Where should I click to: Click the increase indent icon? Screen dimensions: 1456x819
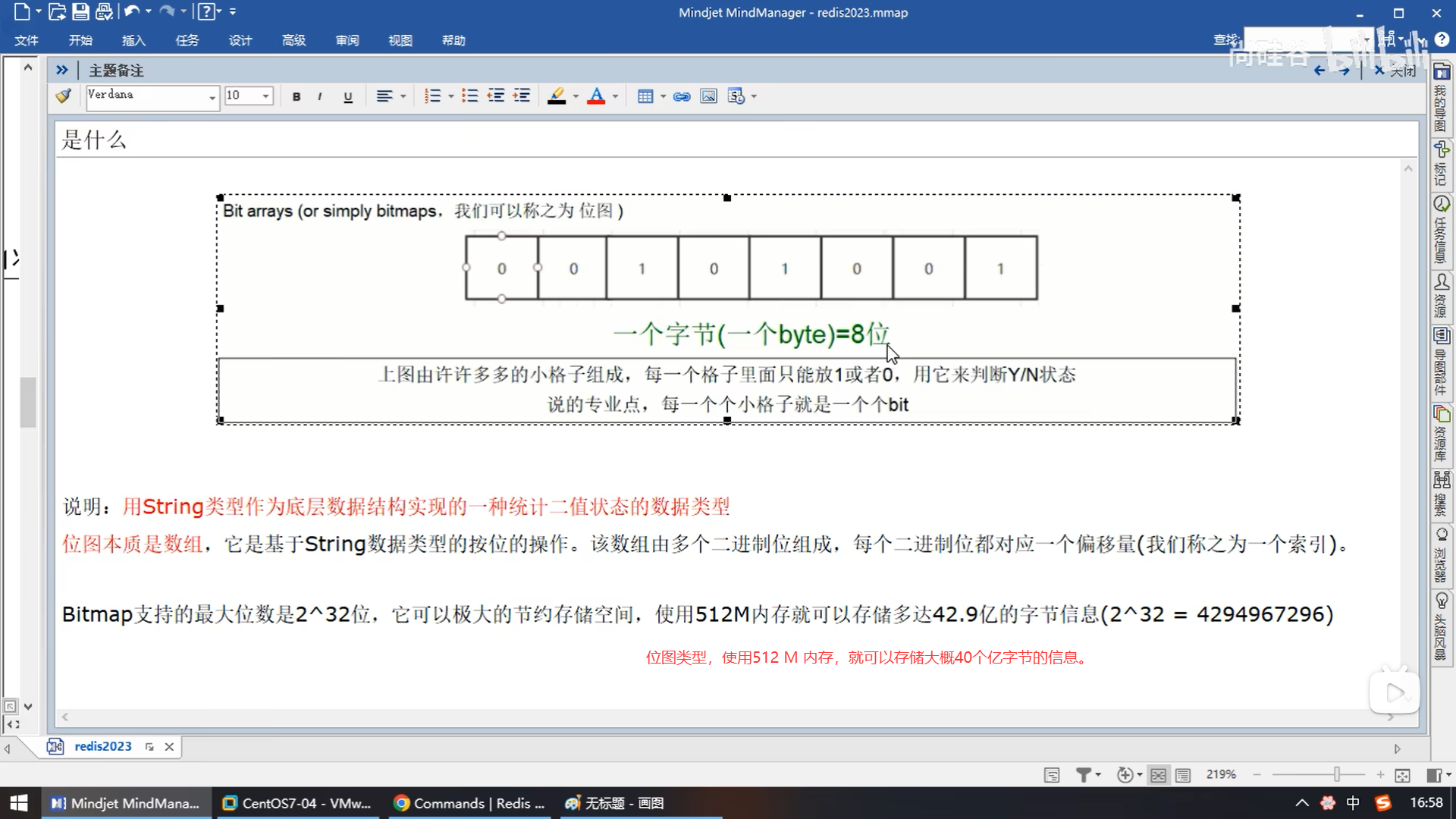pyautogui.click(x=522, y=96)
